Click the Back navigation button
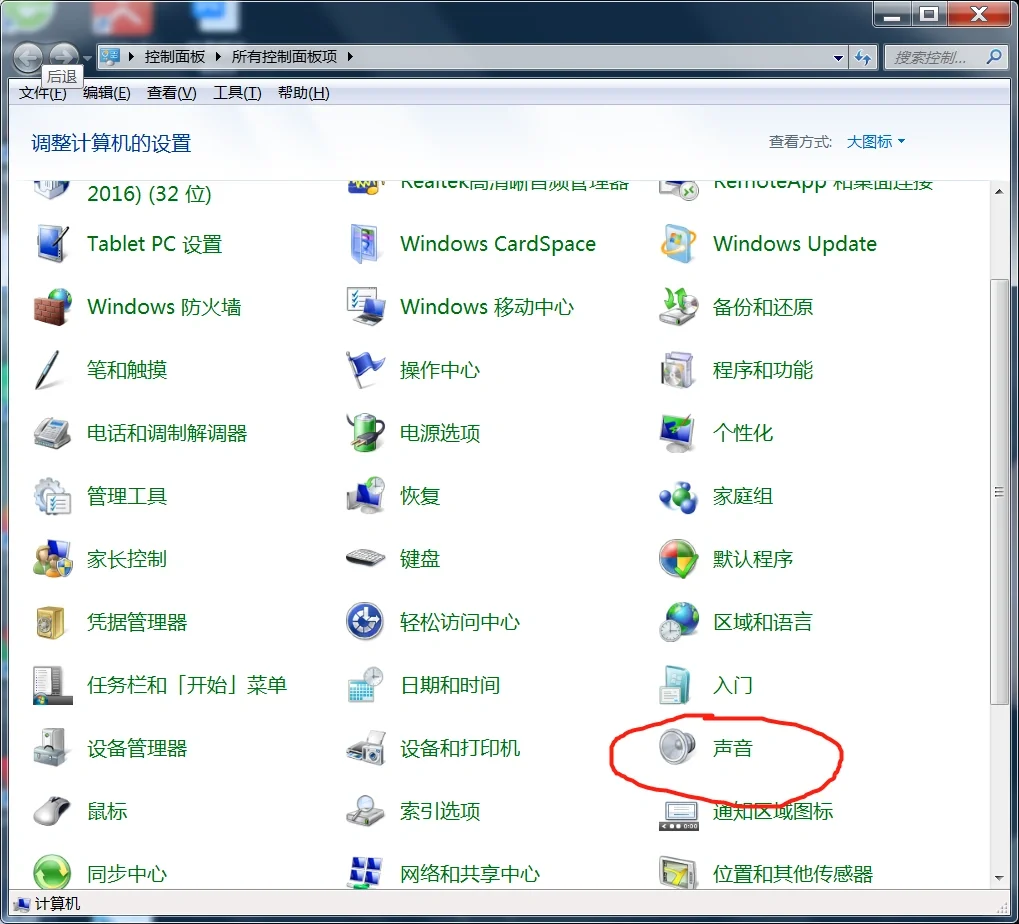Image resolution: width=1019 pixels, height=924 pixels. [x=28, y=58]
